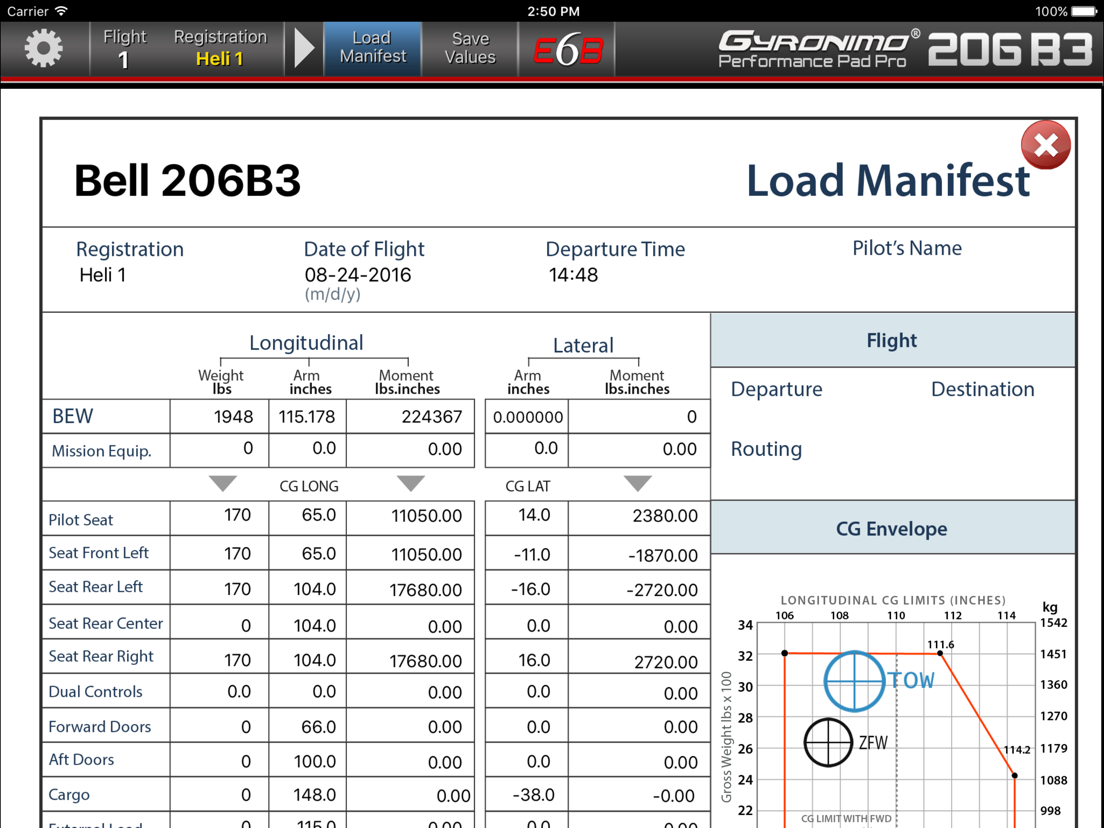Image resolution: width=1104 pixels, height=828 pixels.
Task: Edit BEW lateral arm 0.000000
Action: (527, 416)
